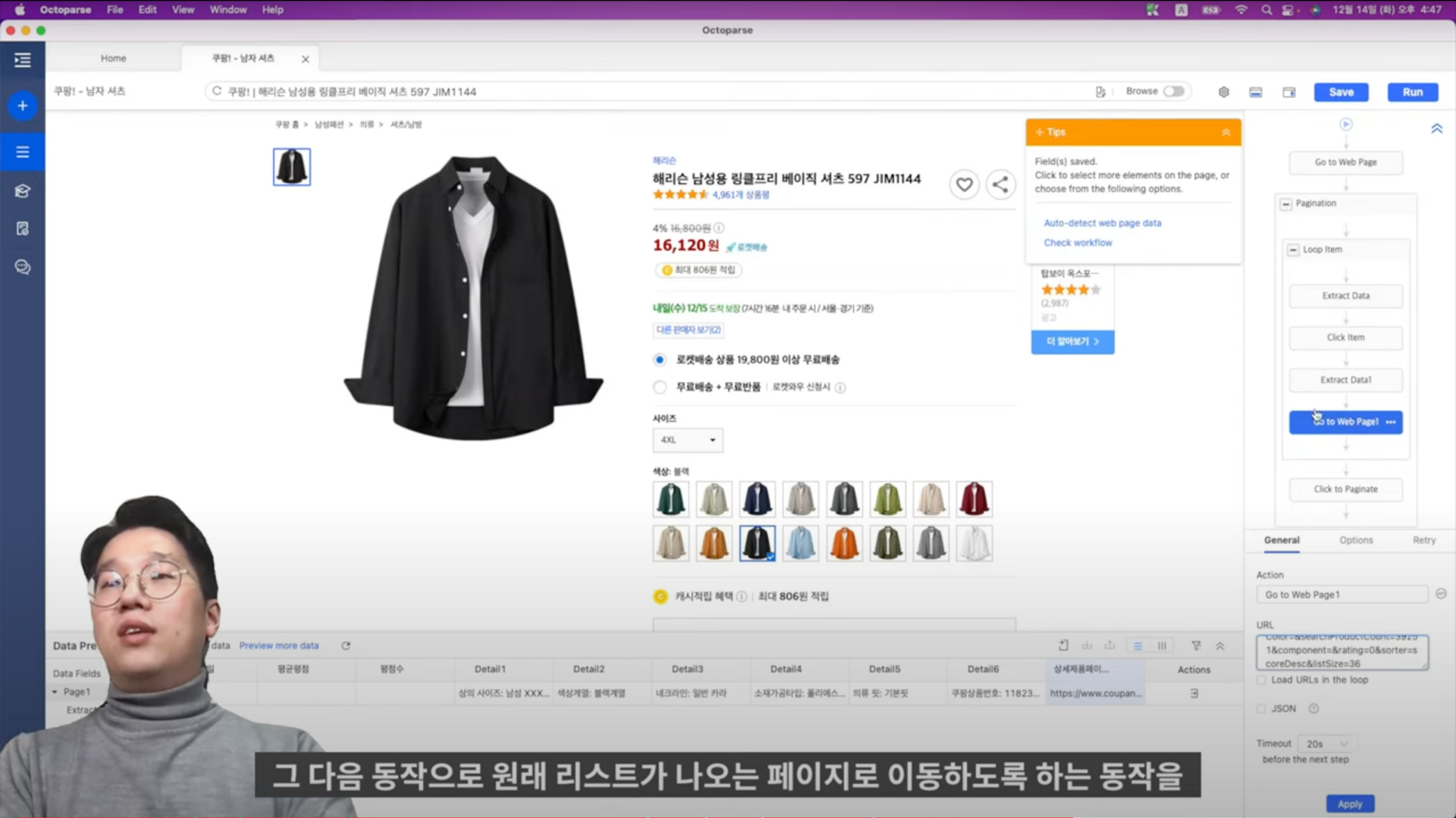
Task: Open the File menu
Action: coord(114,10)
